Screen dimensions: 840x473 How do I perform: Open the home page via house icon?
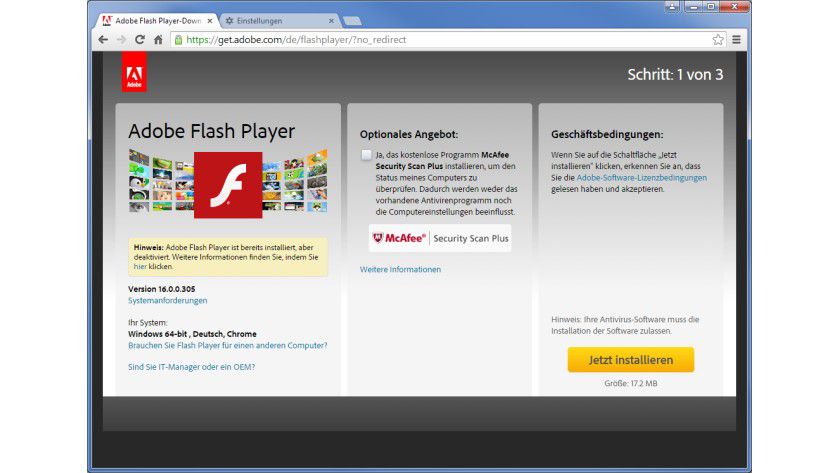158,40
